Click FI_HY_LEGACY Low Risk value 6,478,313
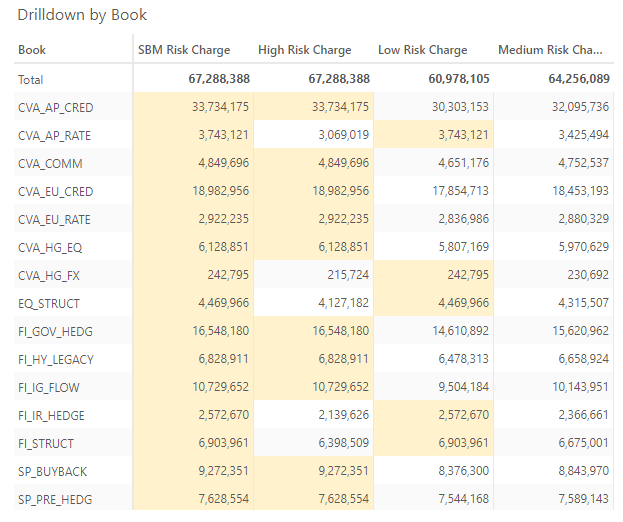The height and width of the screenshot is (522, 623). coord(463,359)
